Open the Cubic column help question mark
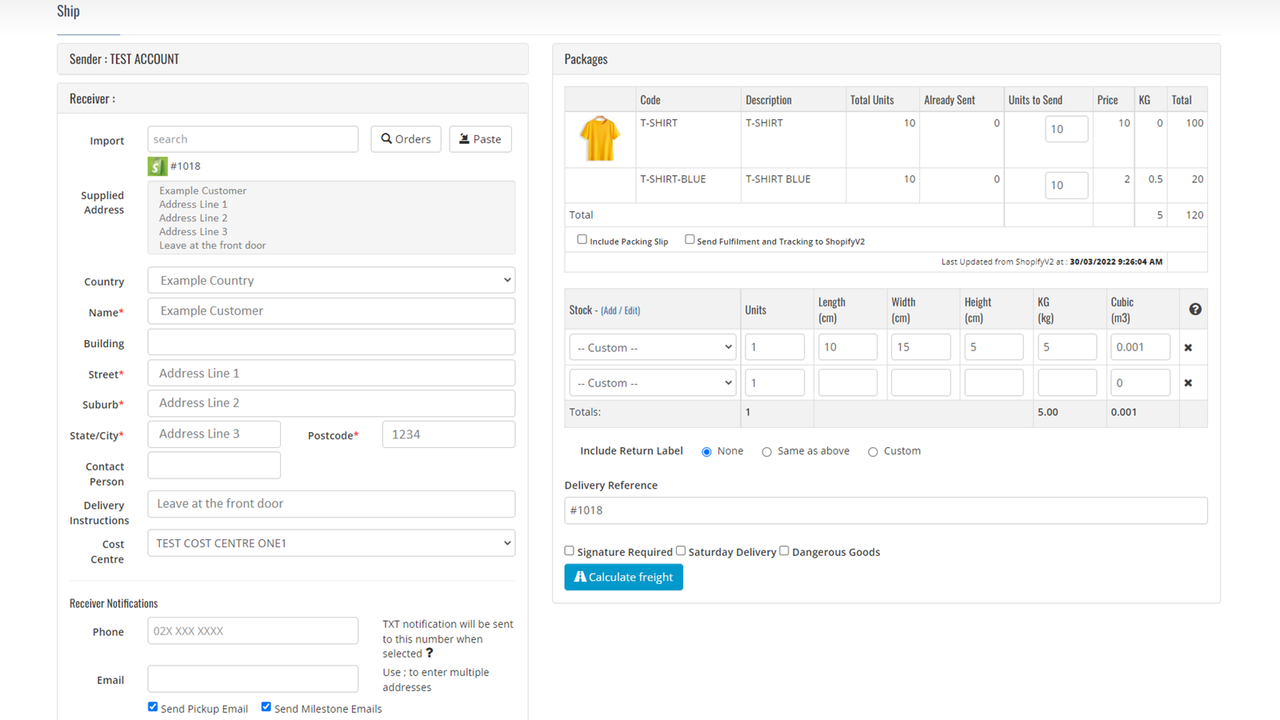 point(1194,309)
